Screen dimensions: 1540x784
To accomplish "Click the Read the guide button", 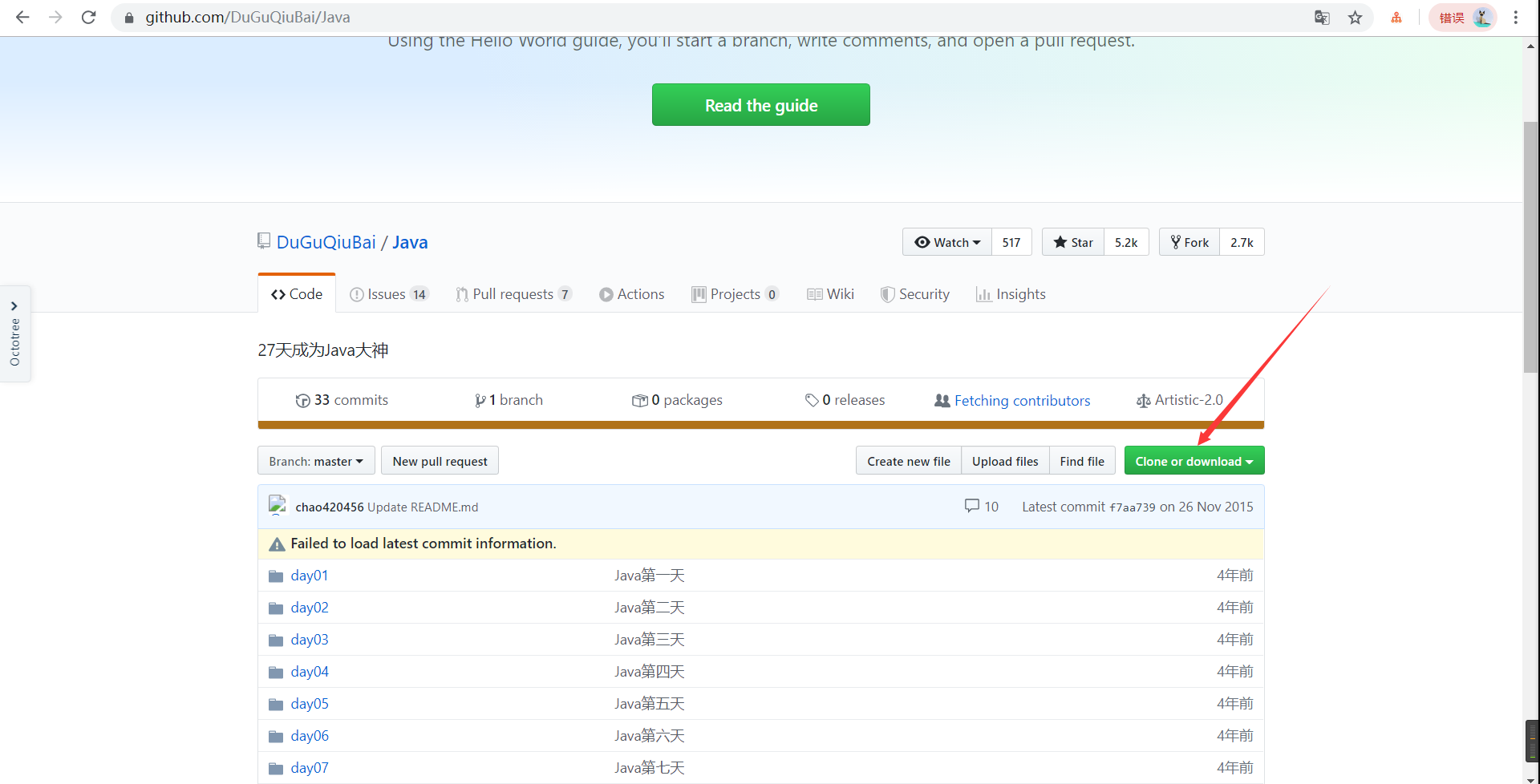I will coord(761,105).
